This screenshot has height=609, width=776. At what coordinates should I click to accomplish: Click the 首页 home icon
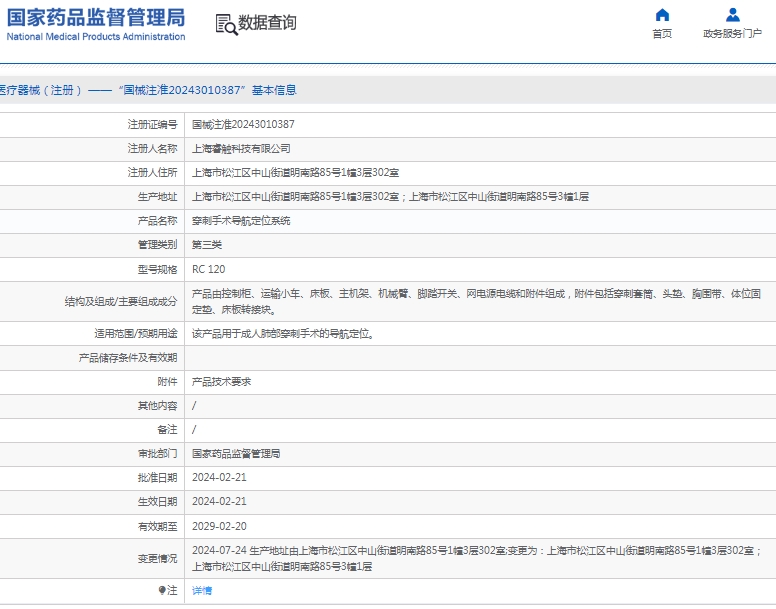click(x=662, y=15)
